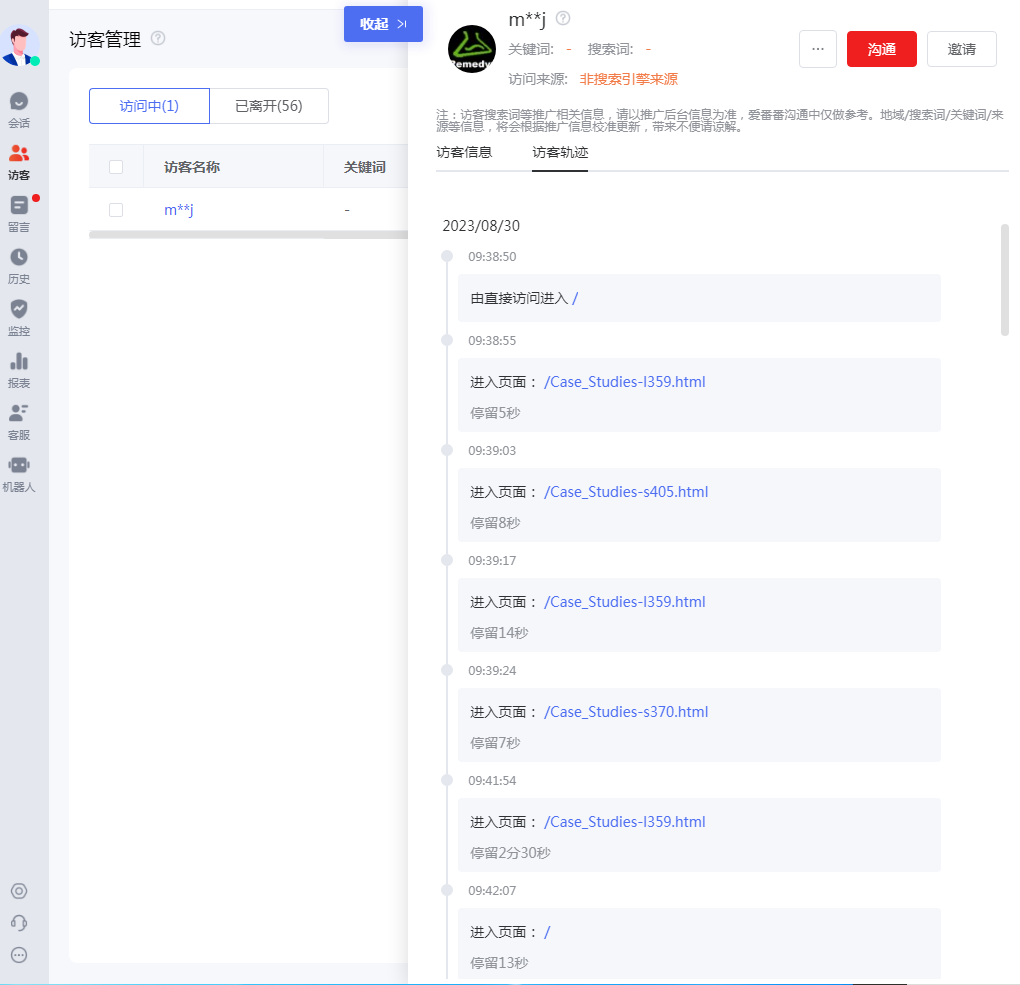Open the m**j visitor link in table
Screen dimensions: 1020x985
click(178, 210)
